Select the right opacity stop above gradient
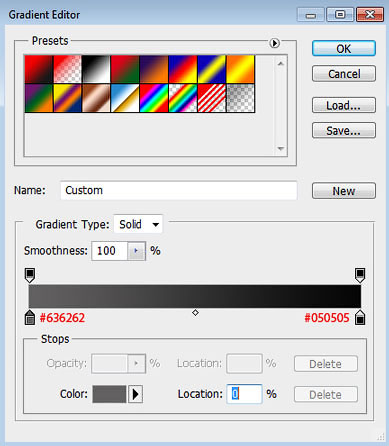The width and height of the screenshot is (389, 446). (x=360, y=275)
